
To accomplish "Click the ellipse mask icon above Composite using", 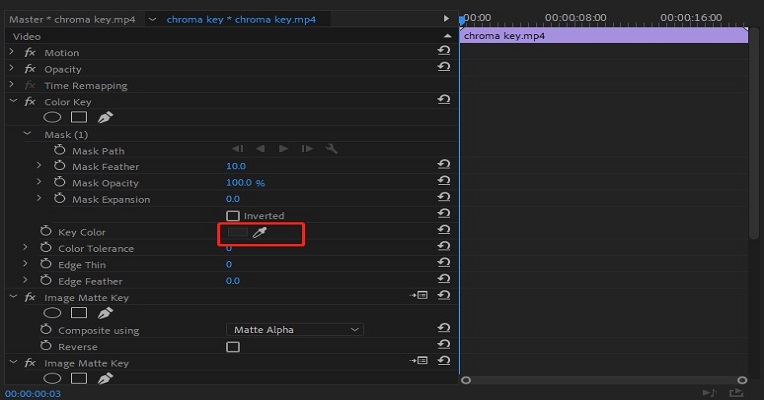I will click(x=52, y=313).
